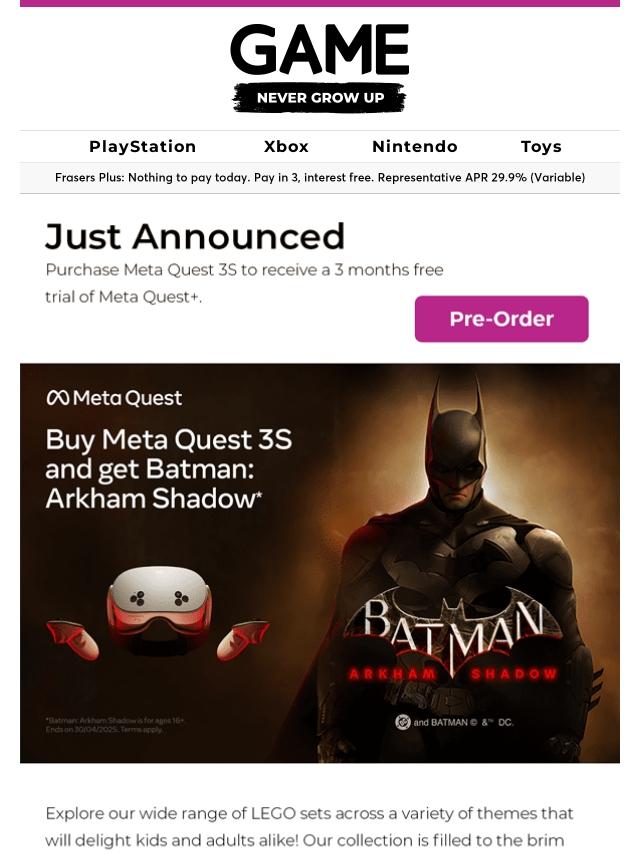This screenshot has width=640, height=854.
Task: Click the Meta Quest logo in banner
Action: [114, 398]
